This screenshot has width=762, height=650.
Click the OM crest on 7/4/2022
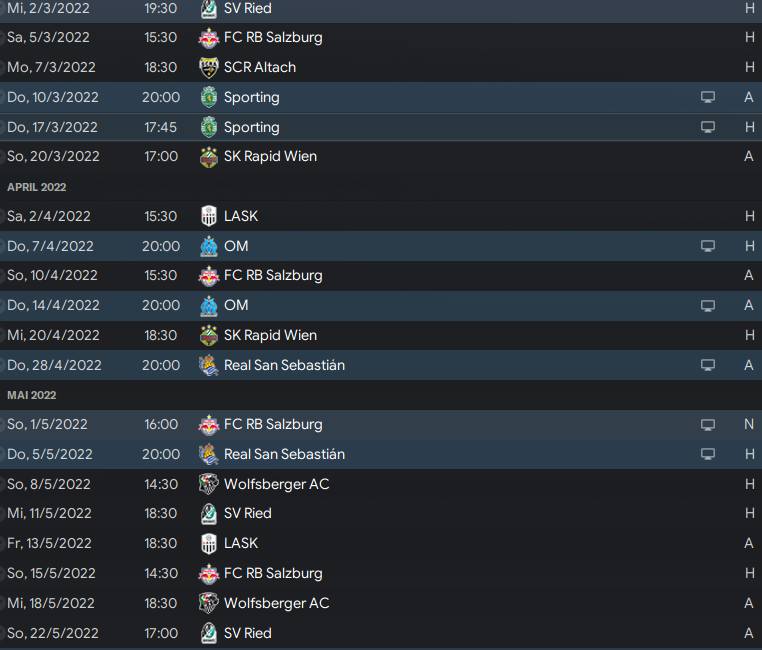click(x=209, y=246)
